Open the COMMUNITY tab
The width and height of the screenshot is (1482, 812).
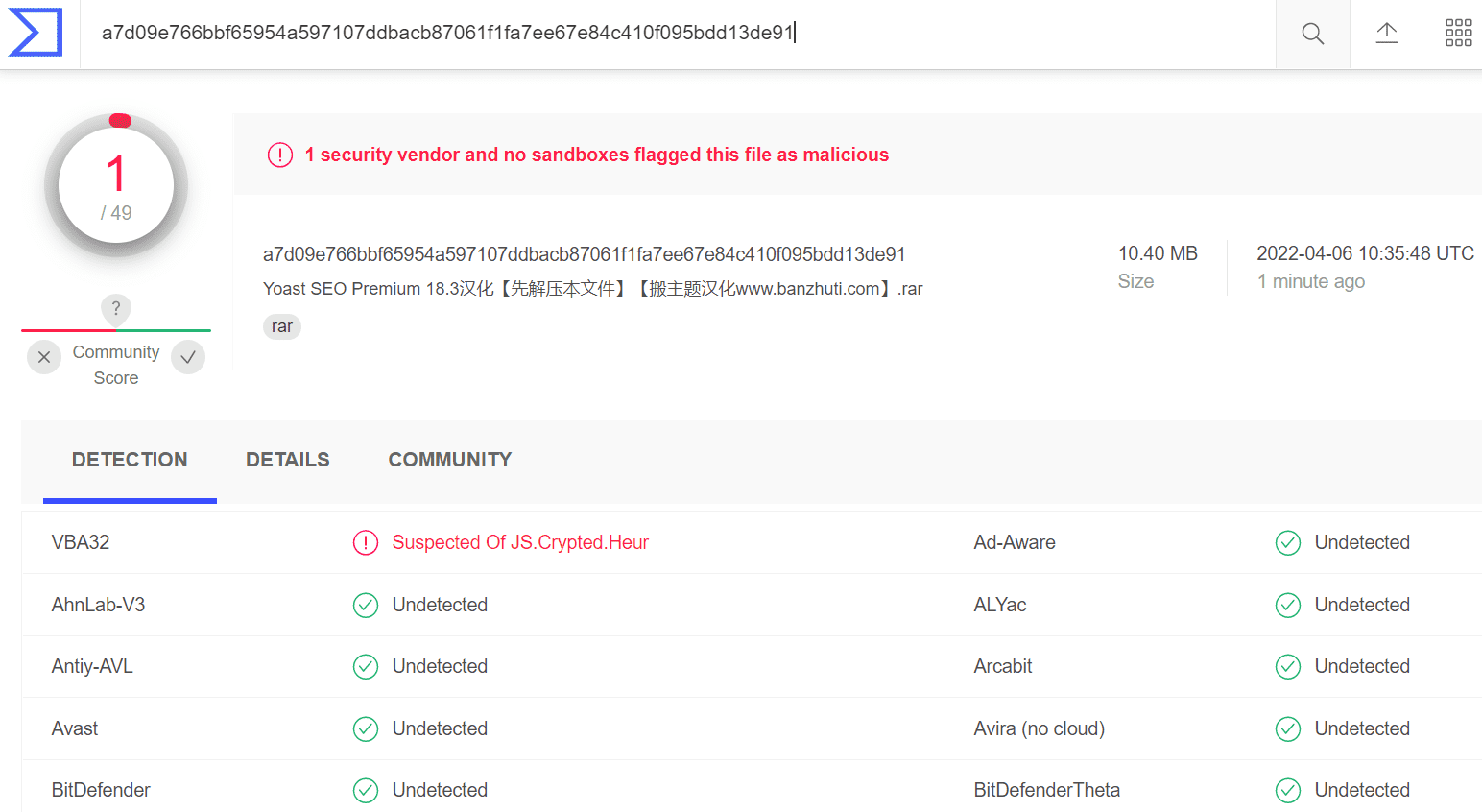[x=450, y=460]
